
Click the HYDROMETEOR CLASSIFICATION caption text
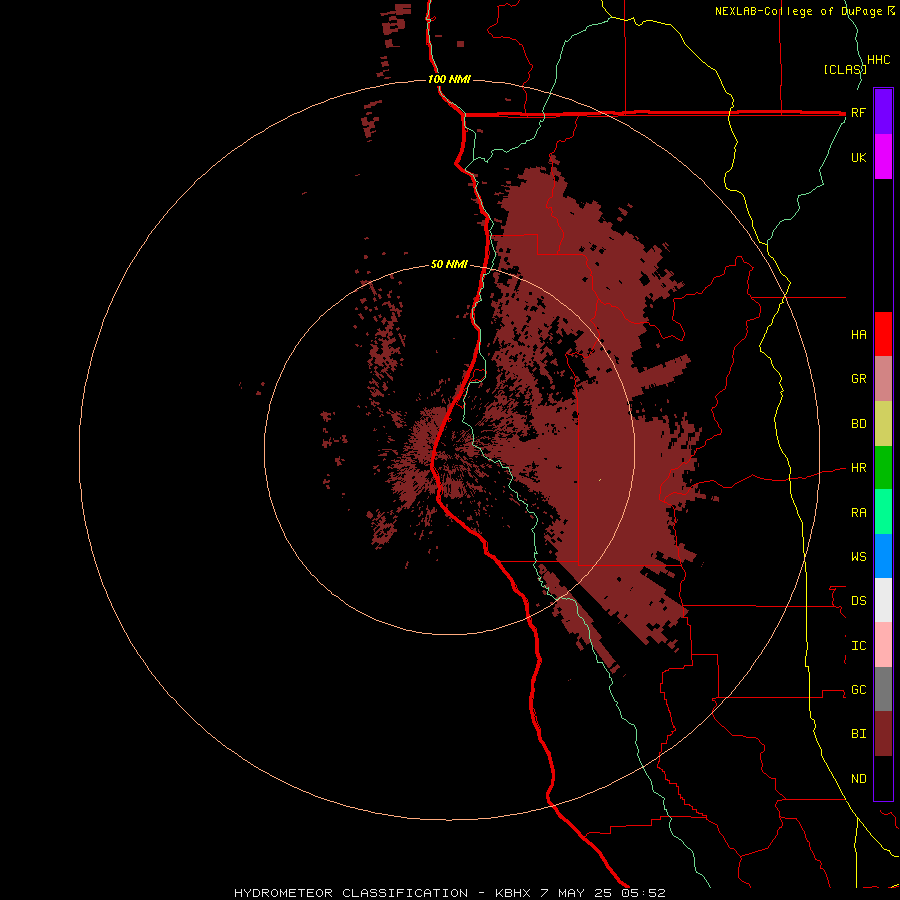coord(351,893)
